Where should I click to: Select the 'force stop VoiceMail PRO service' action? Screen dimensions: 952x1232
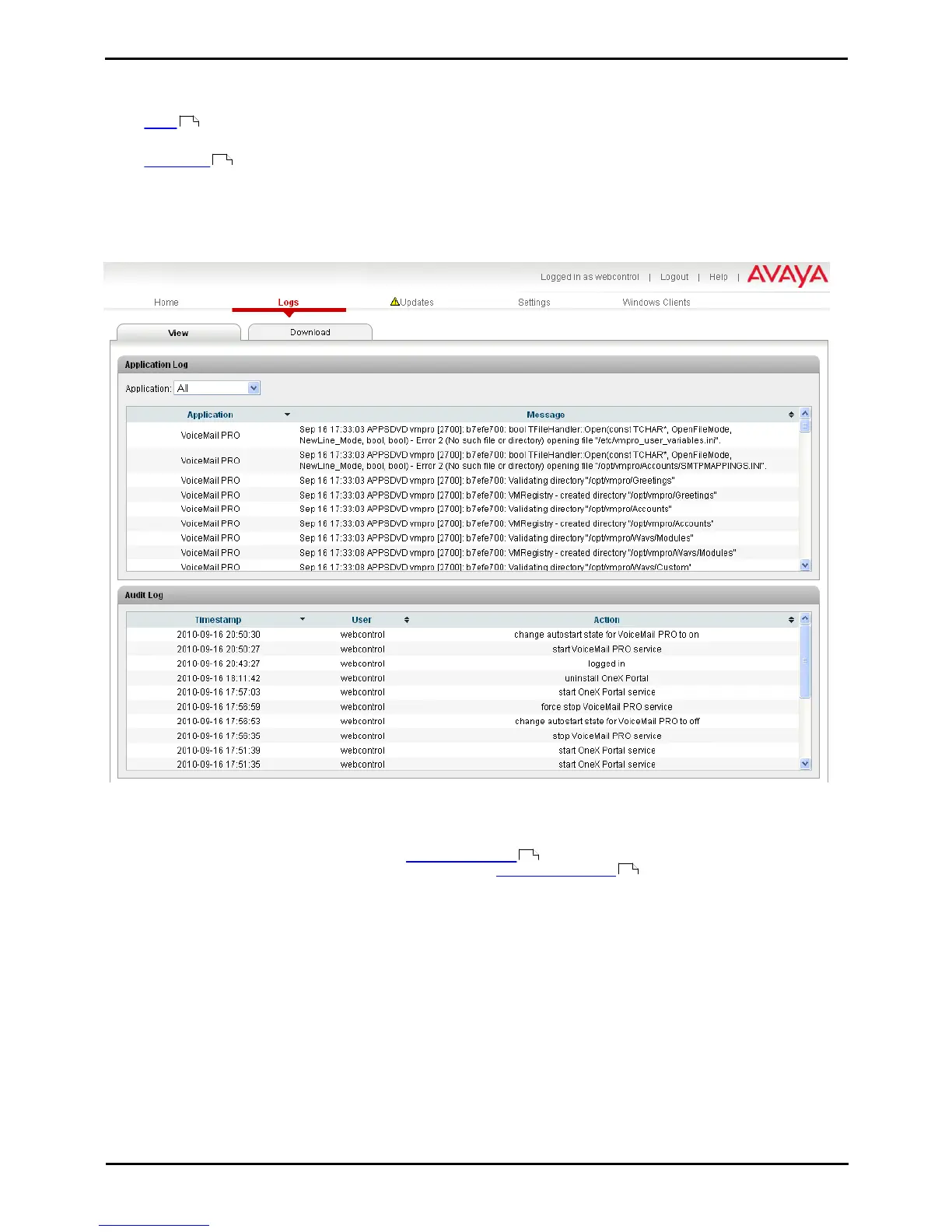pyautogui.click(x=607, y=707)
